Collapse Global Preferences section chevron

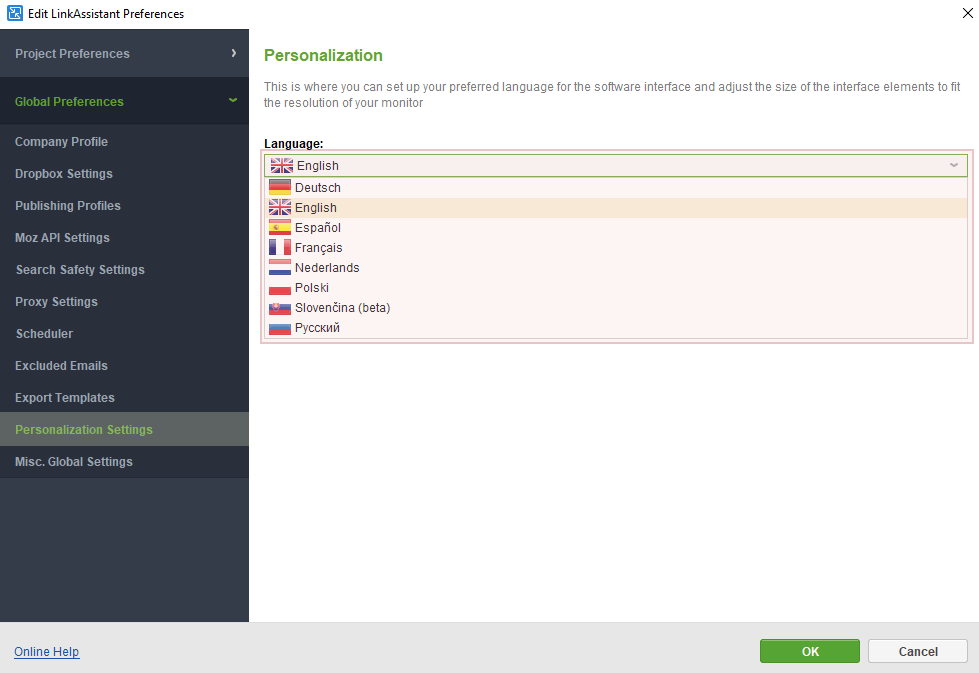233,101
